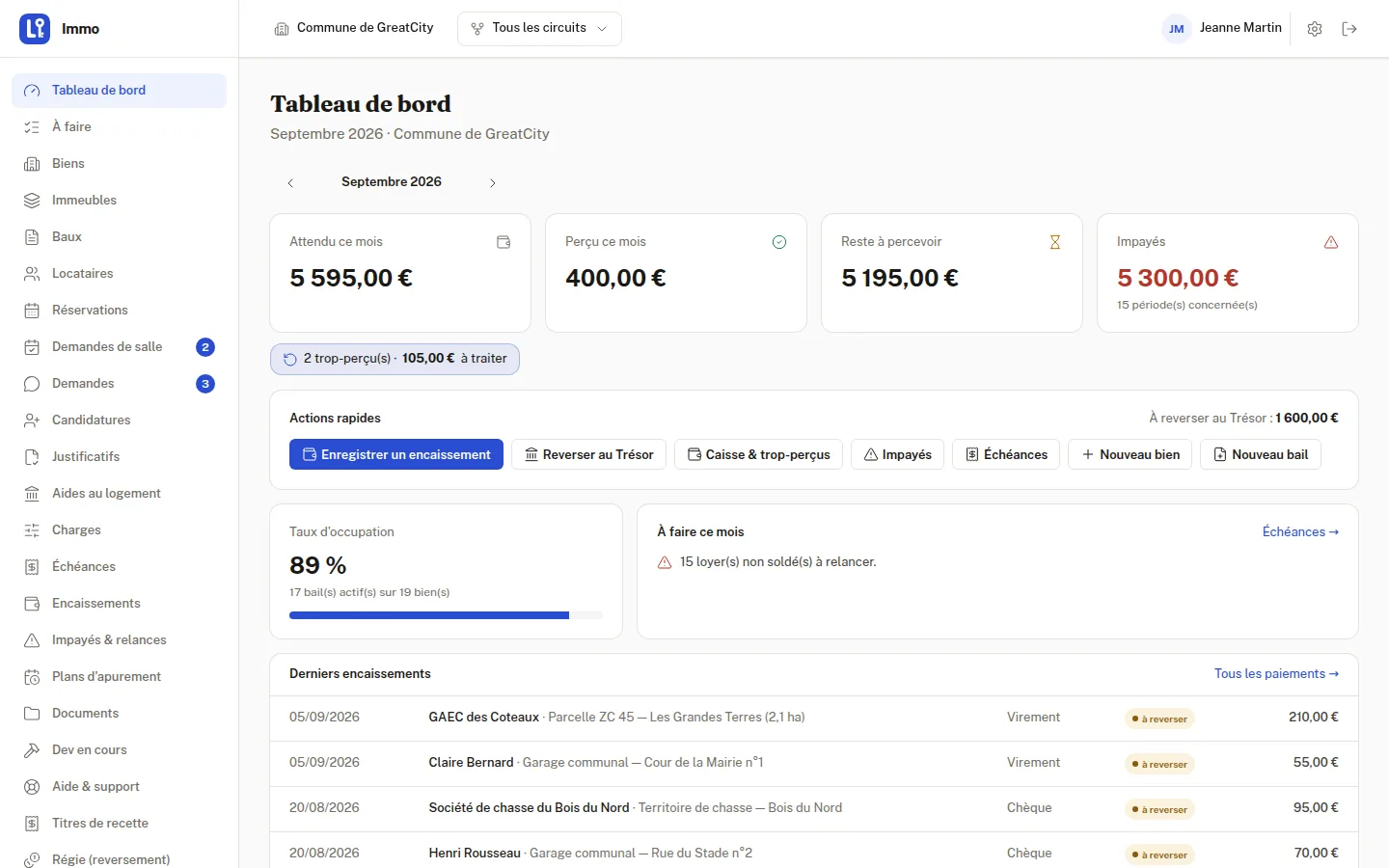Open À faire in the sidebar
Viewport: 1389px width, 868px height.
119,127
